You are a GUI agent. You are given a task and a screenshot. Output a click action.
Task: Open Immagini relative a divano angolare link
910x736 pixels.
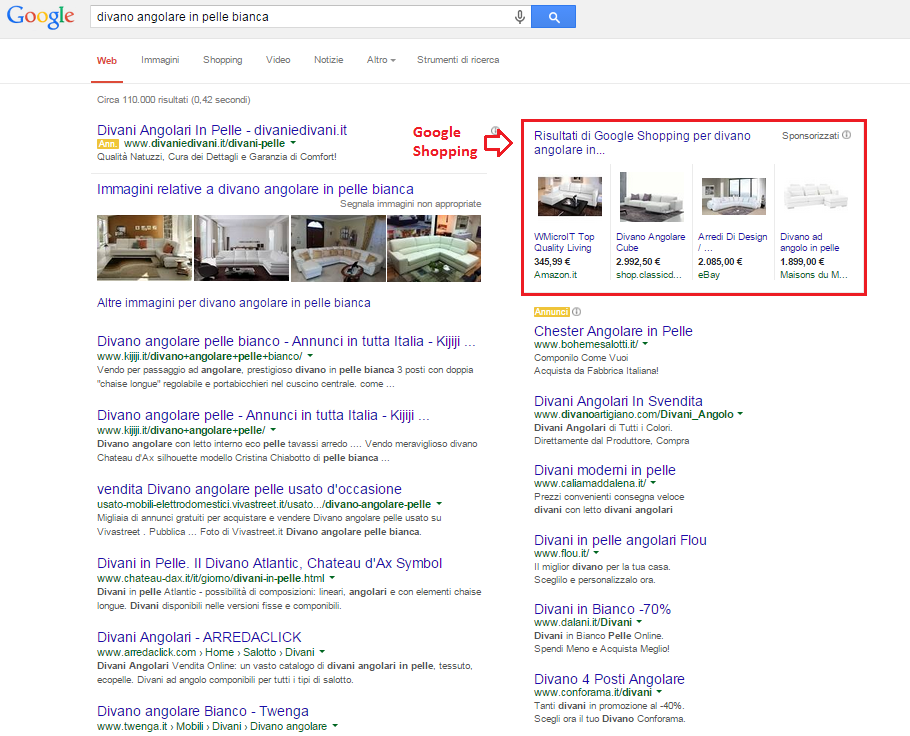(255, 189)
